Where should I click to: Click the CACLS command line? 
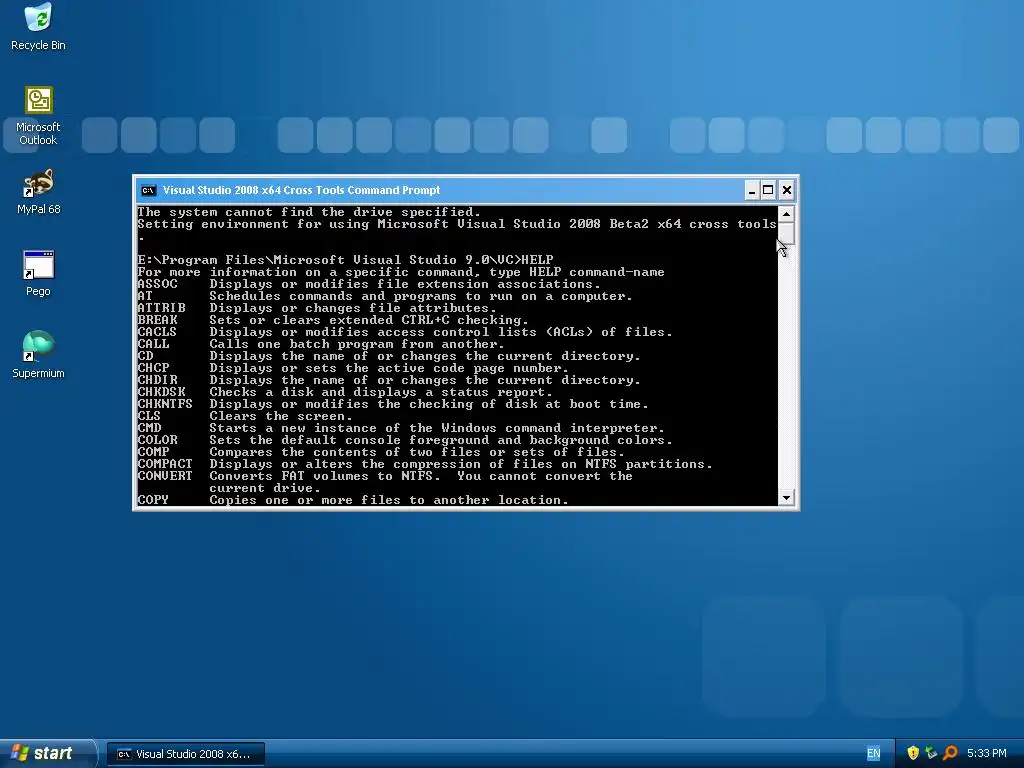pos(405,332)
